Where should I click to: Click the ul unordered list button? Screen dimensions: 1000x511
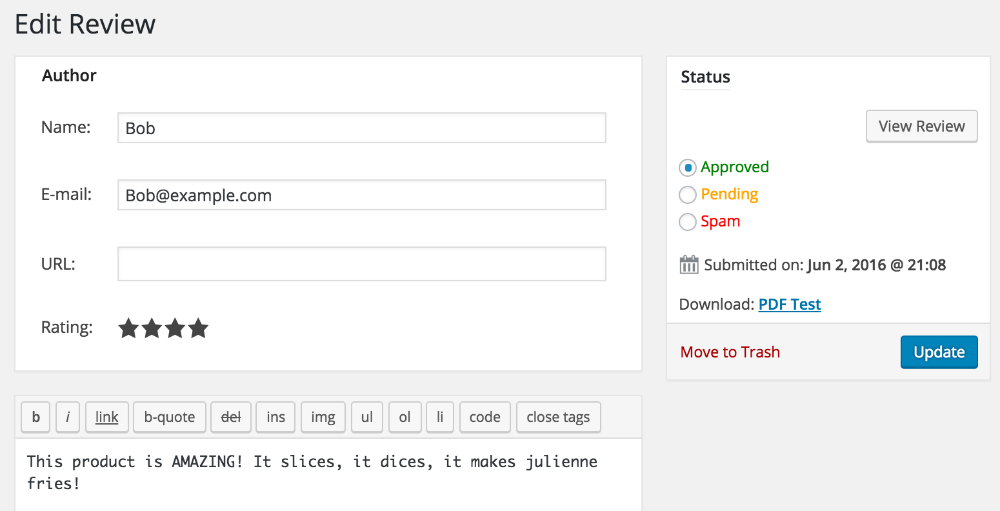367,417
